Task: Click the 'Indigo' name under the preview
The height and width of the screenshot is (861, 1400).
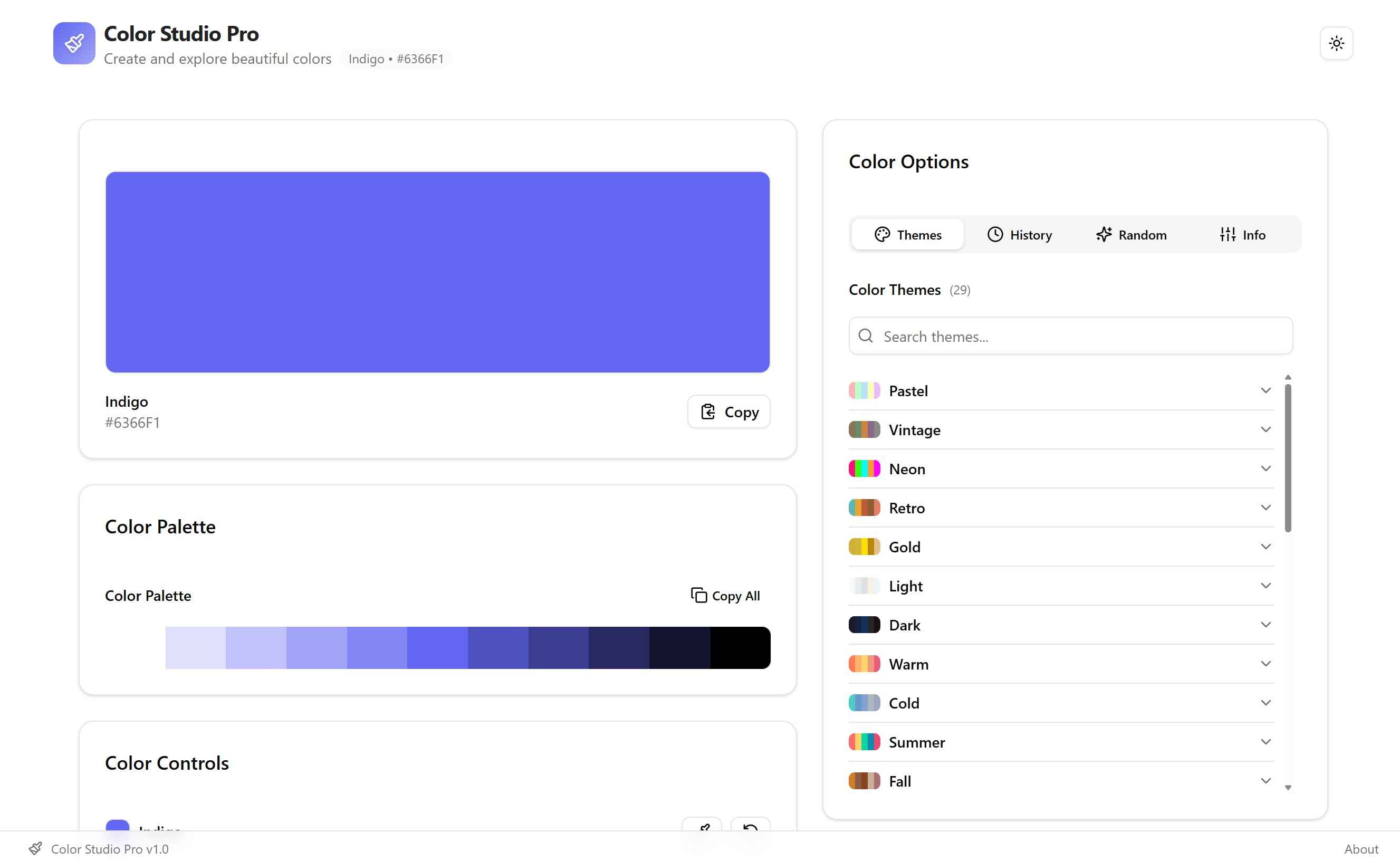Action: pyautogui.click(x=127, y=401)
